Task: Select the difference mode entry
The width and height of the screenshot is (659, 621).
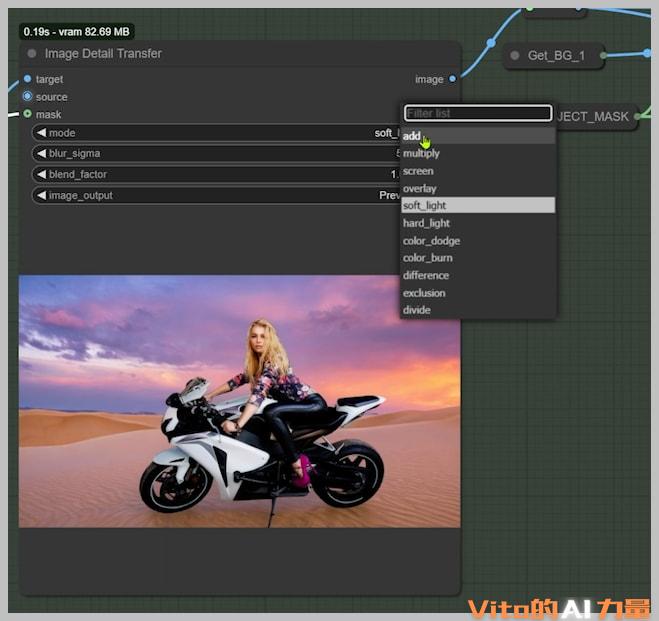Action: click(x=478, y=275)
